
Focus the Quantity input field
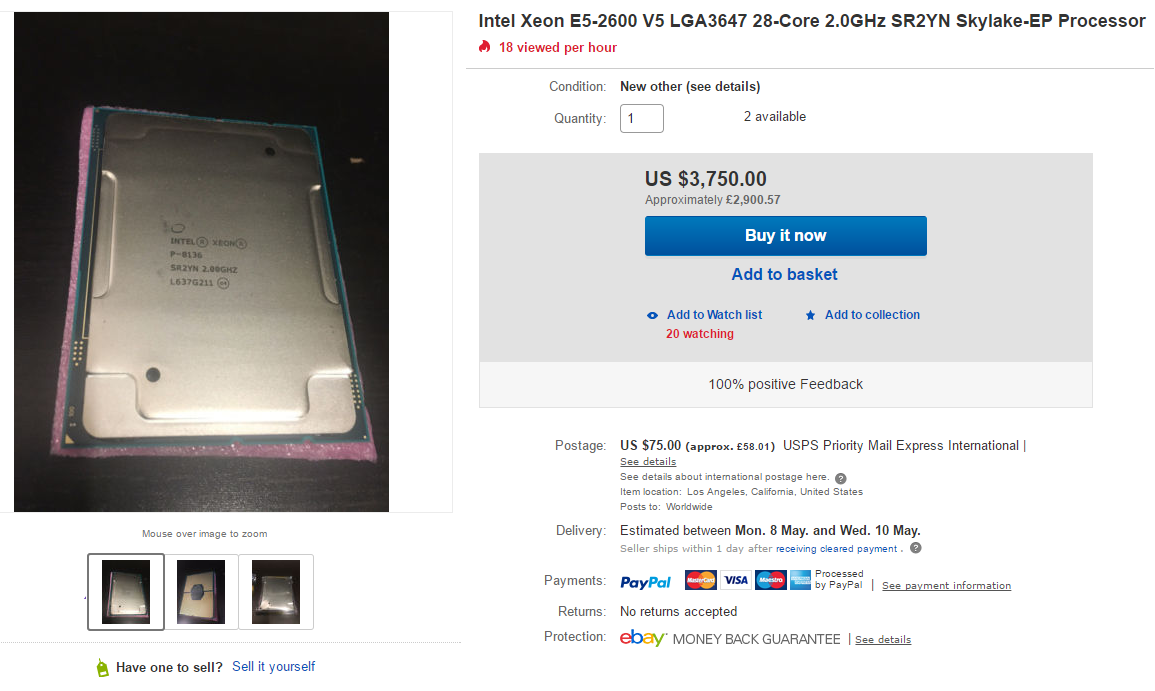tap(642, 118)
